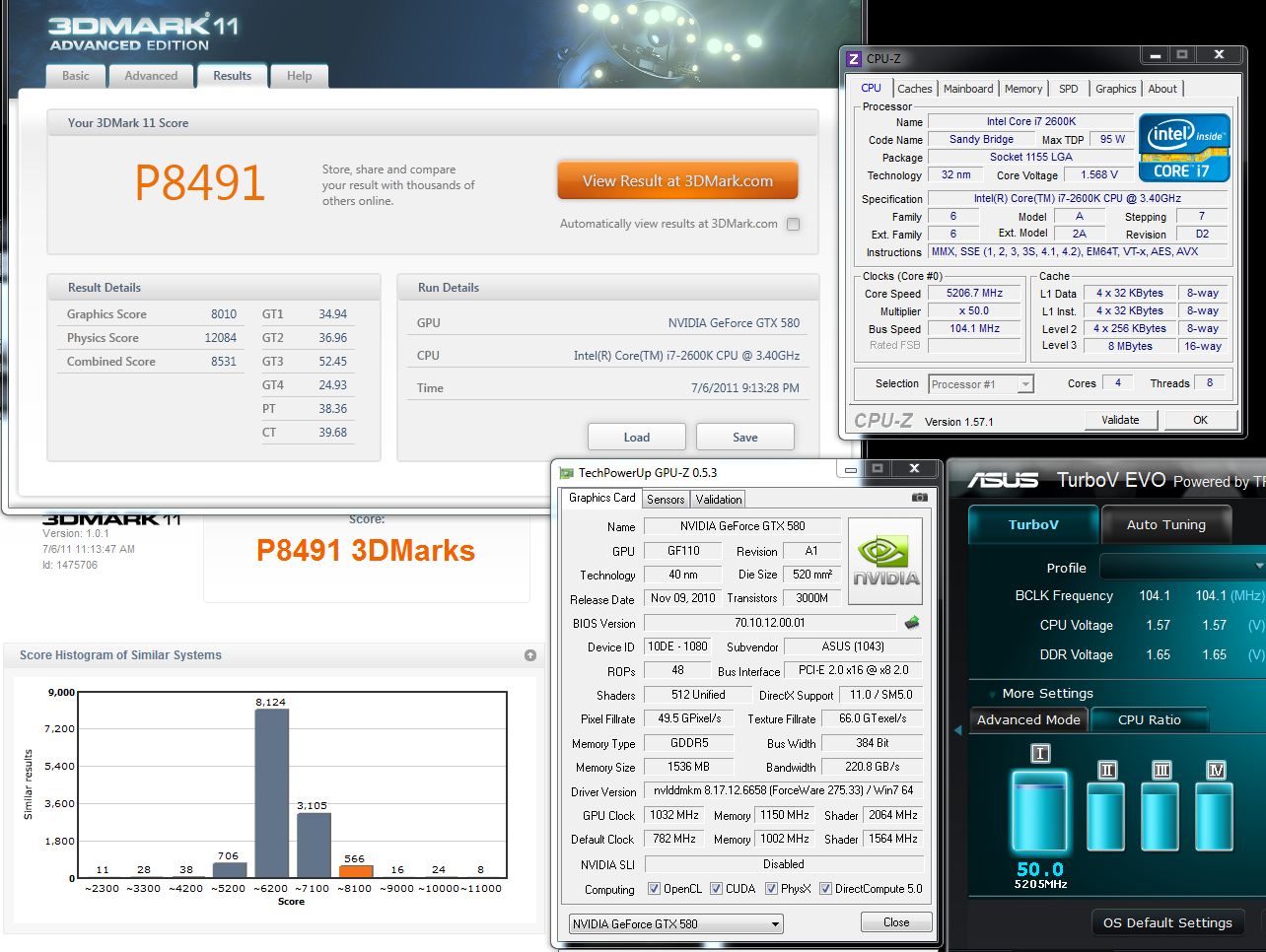Toggle the PhysX checkbox in GPU-Z

point(770,888)
